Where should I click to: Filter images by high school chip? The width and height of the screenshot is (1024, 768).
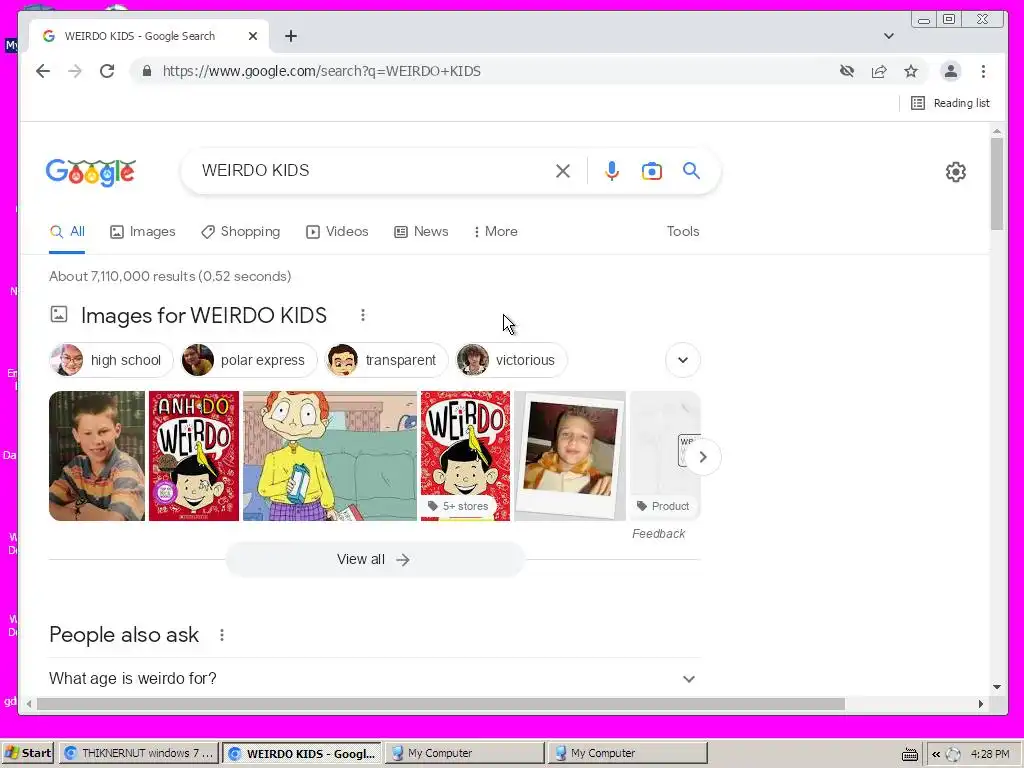tap(112, 360)
